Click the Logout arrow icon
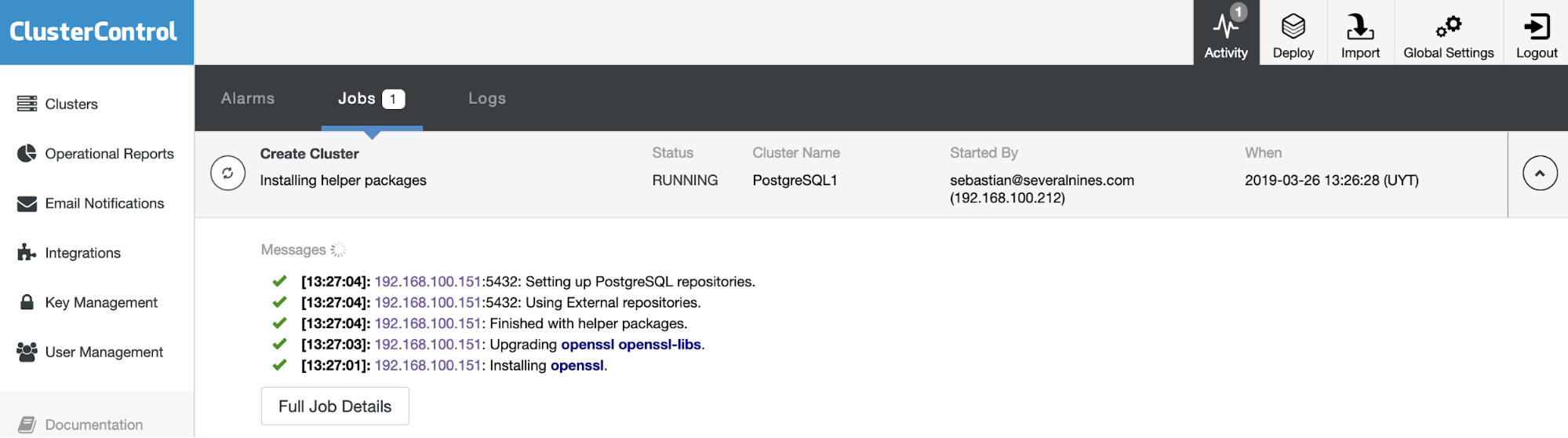This screenshot has height=438, width=1568. [x=1537, y=27]
